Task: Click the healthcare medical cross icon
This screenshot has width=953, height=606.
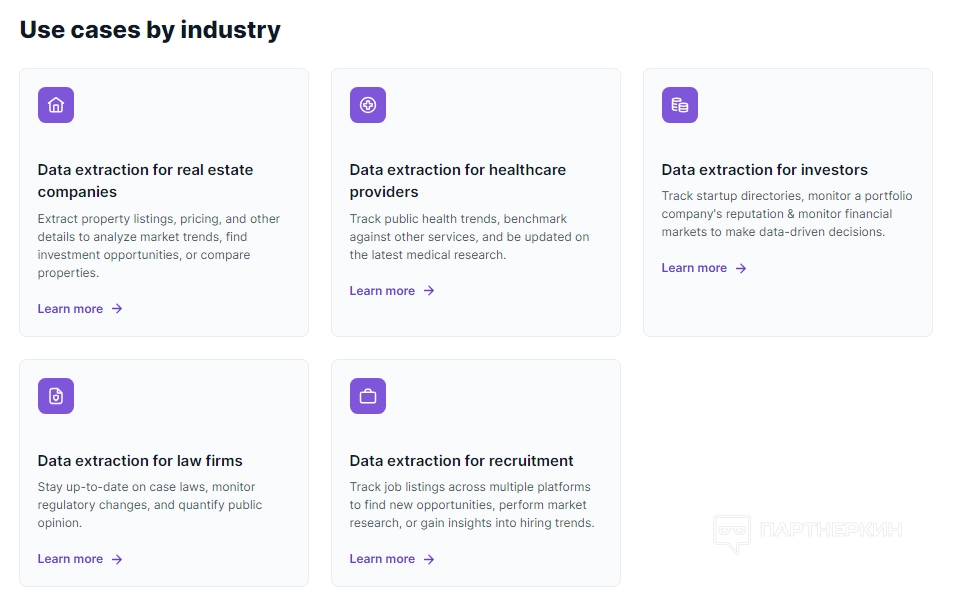Action: coord(368,105)
